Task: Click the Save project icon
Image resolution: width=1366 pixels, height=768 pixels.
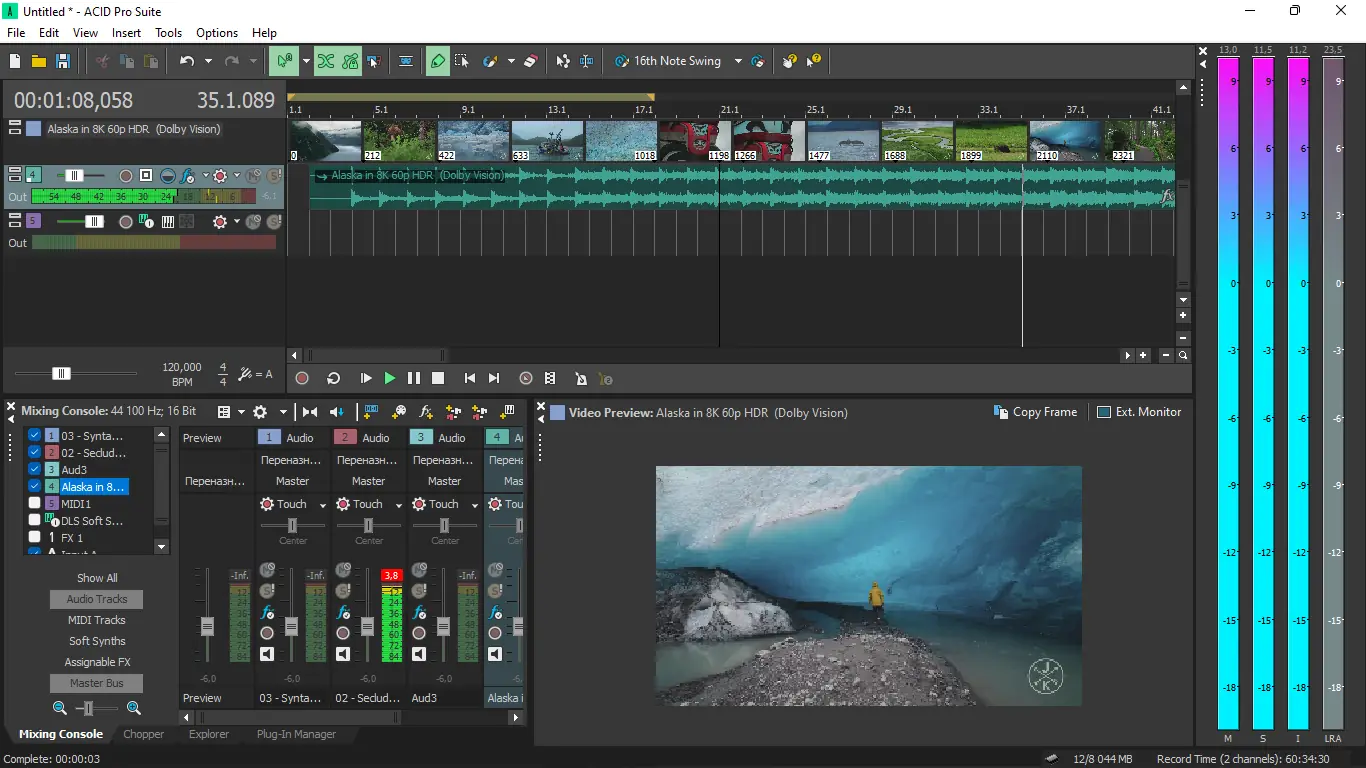Action: tap(63, 61)
